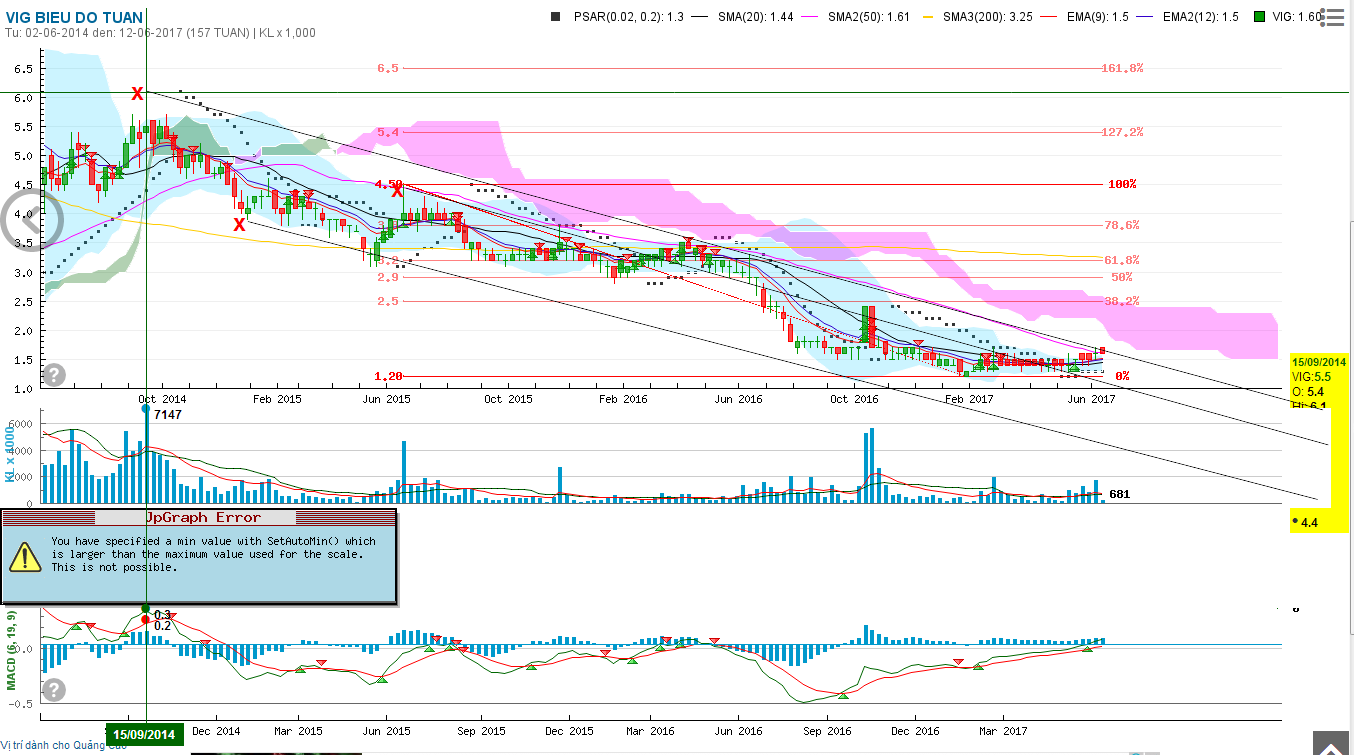Click the 100% Fibonacci level label
Image resolution: width=1354 pixels, height=755 pixels.
click(x=1122, y=185)
